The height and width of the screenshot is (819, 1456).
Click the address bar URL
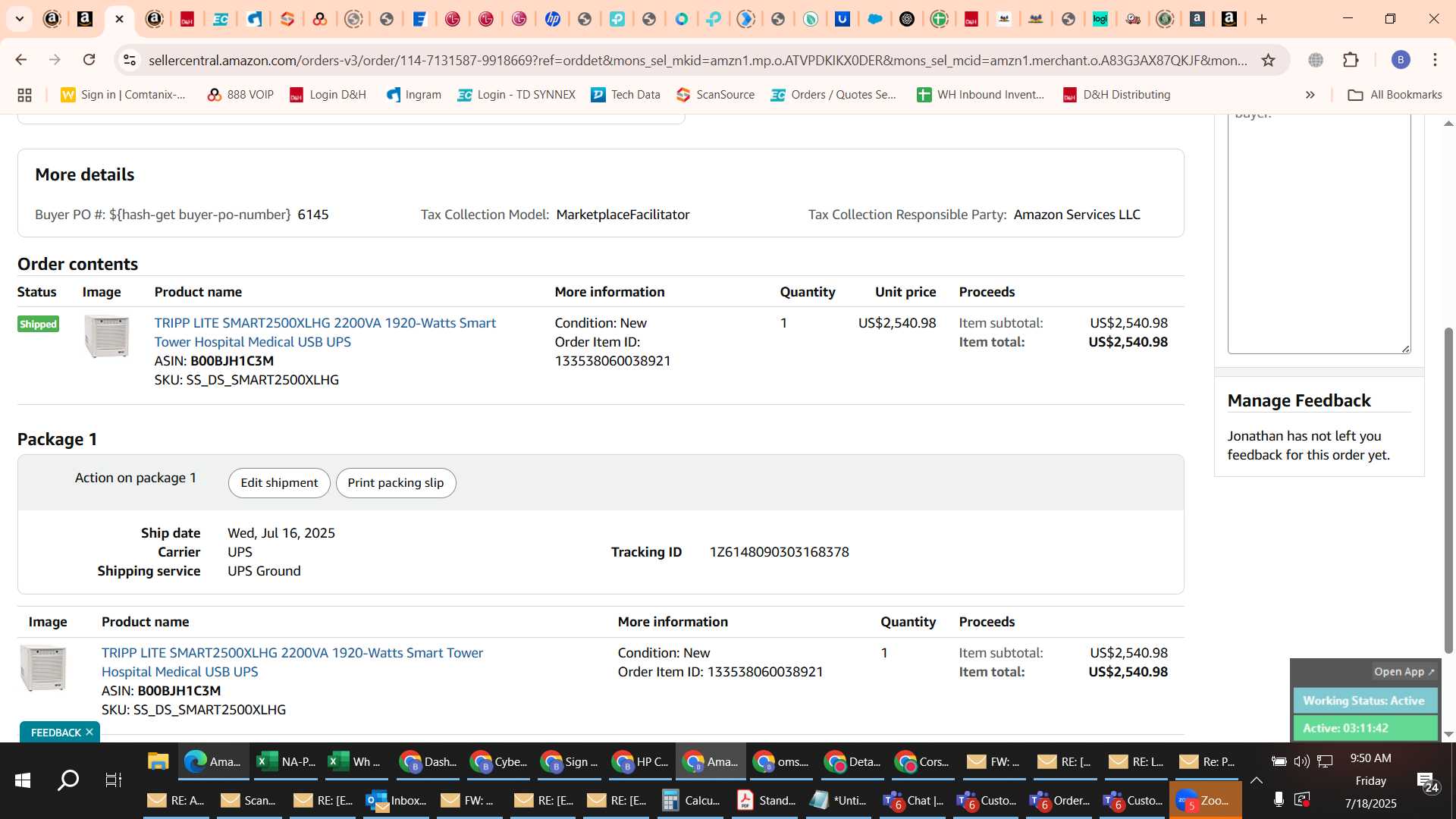point(698,60)
